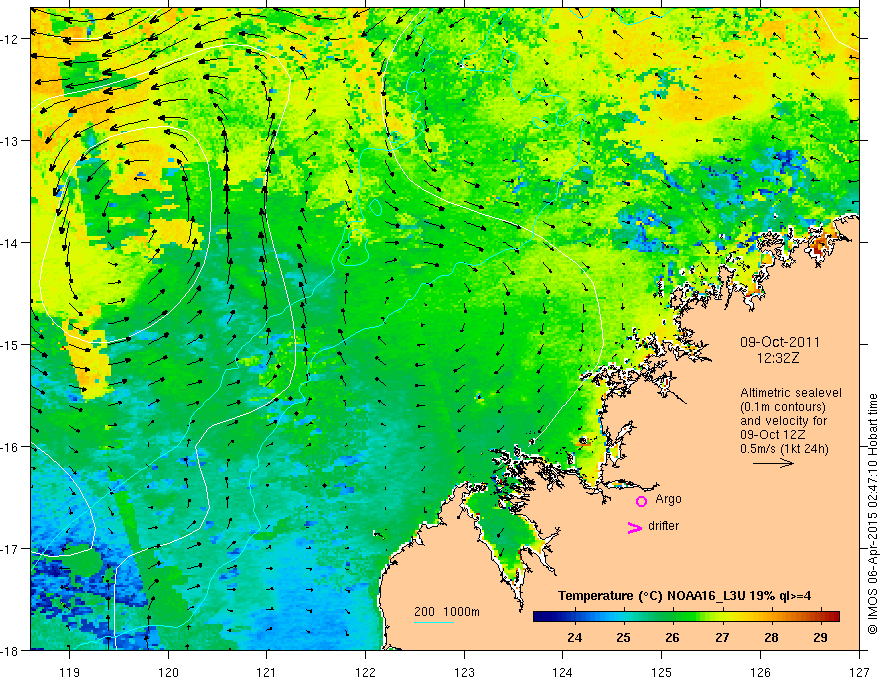Image resolution: width=880 pixels, height=680 pixels.
Task: Click latitude label -13 on left axis
Action: tap(12, 141)
